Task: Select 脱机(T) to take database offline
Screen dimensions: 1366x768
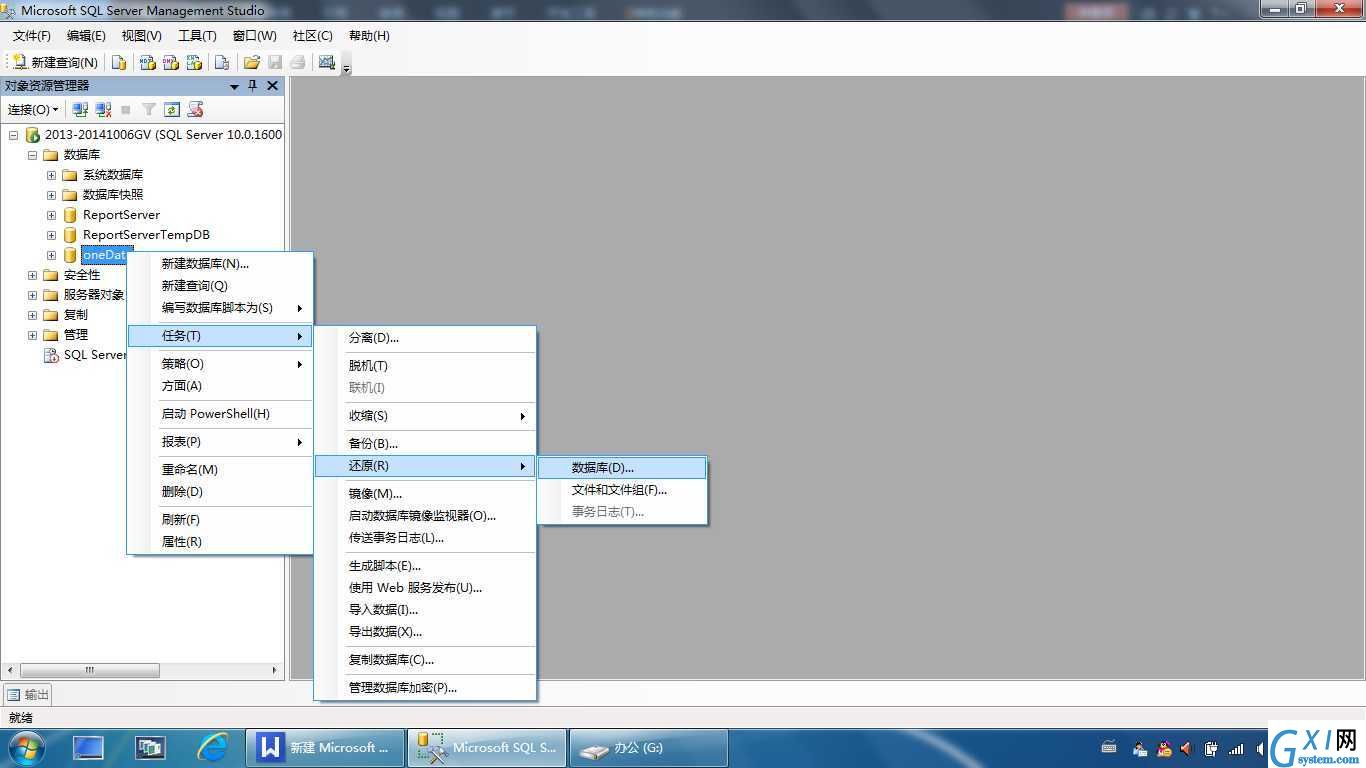Action: point(426,366)
